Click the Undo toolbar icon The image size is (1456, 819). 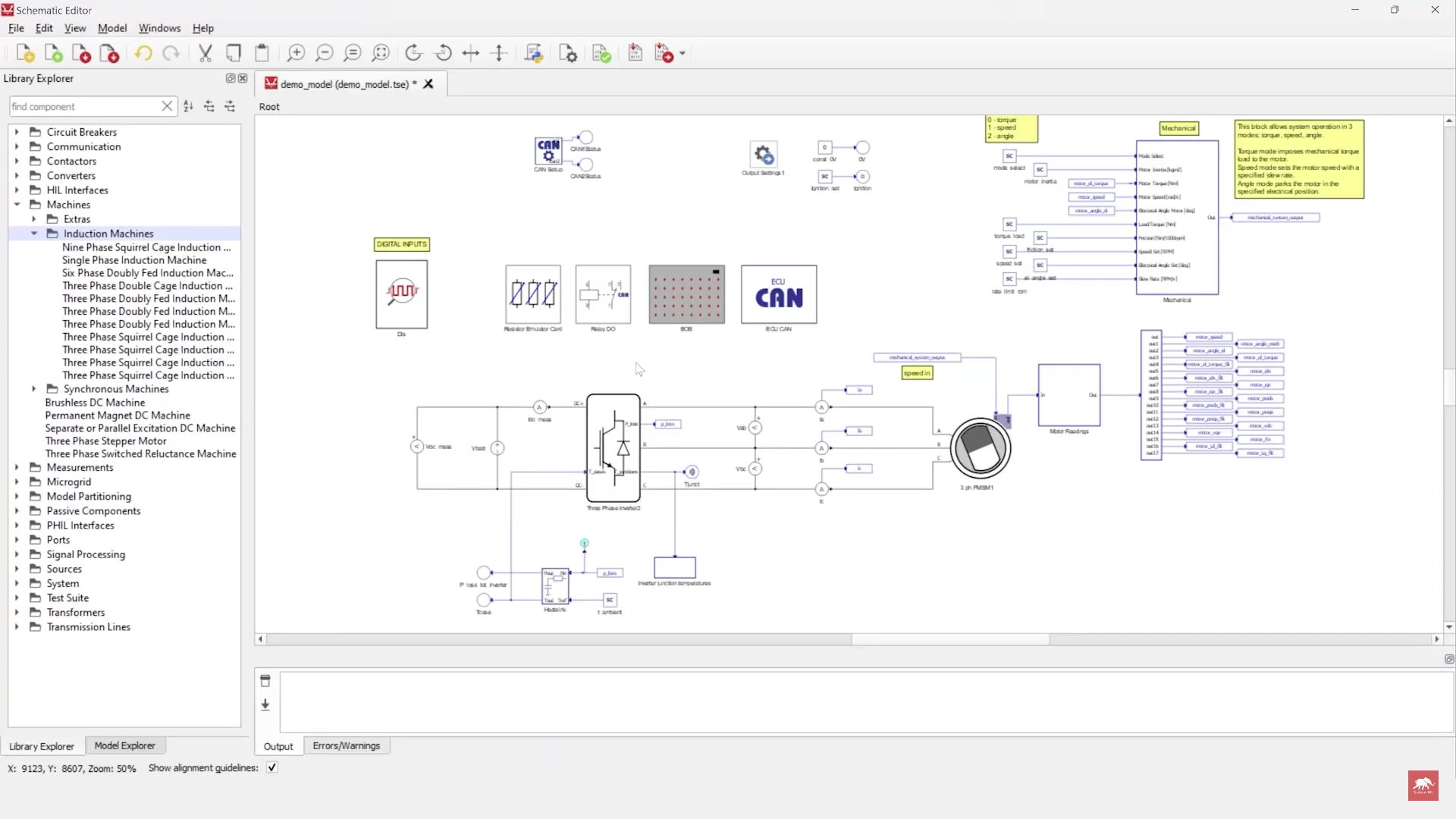(143, 53)
